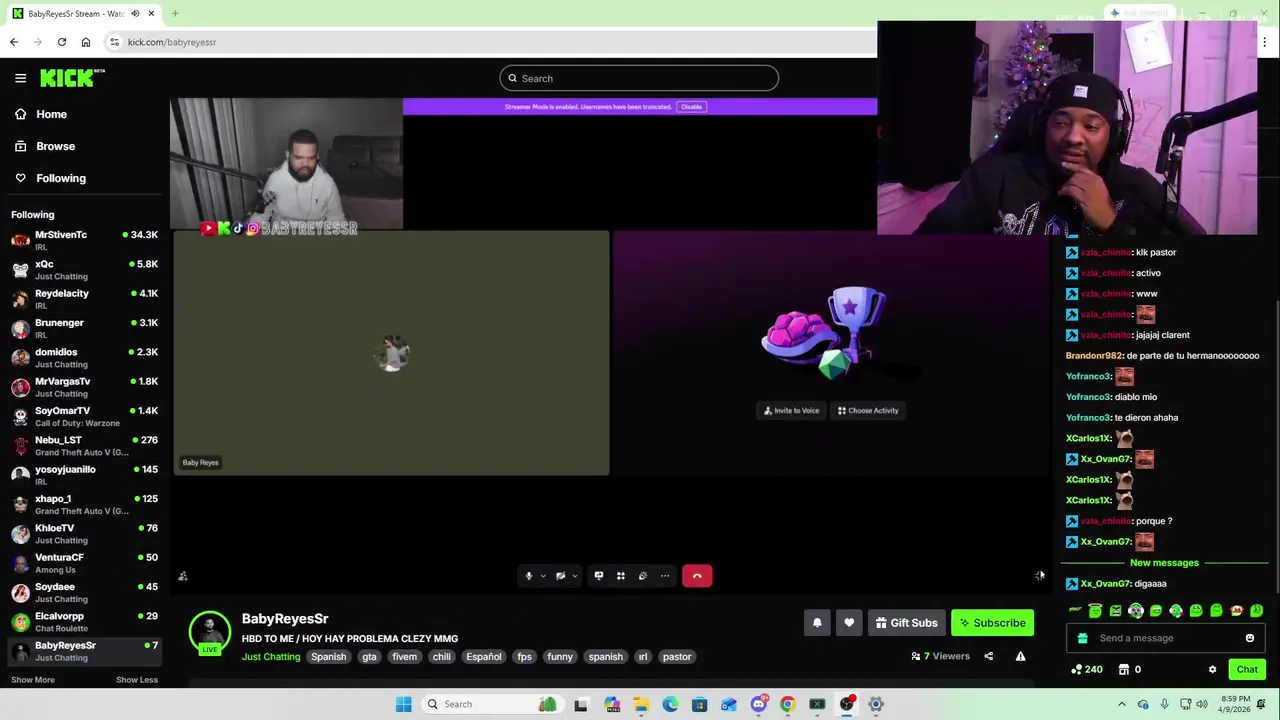Open the soundboard icon in call bar
1280x720 pixels.
[642, 576]
